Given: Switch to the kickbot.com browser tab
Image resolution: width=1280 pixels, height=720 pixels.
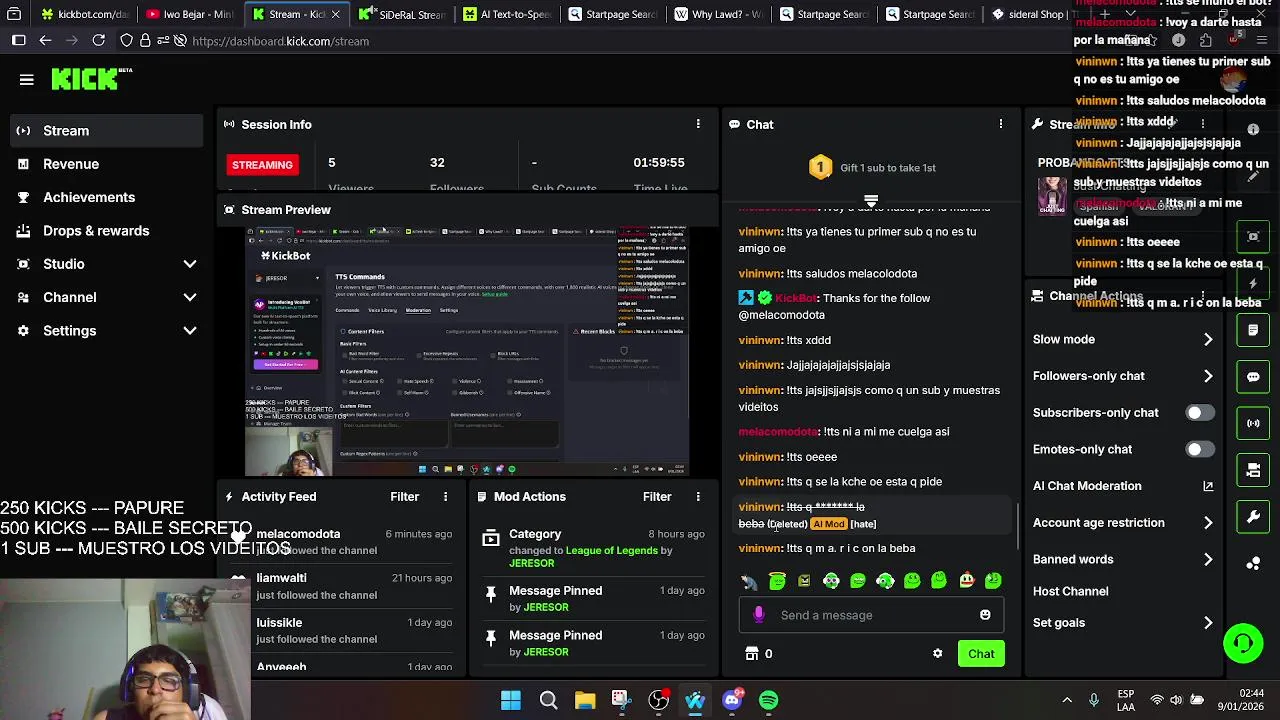Looking at the screenshot, I should [x=84, y=14].
